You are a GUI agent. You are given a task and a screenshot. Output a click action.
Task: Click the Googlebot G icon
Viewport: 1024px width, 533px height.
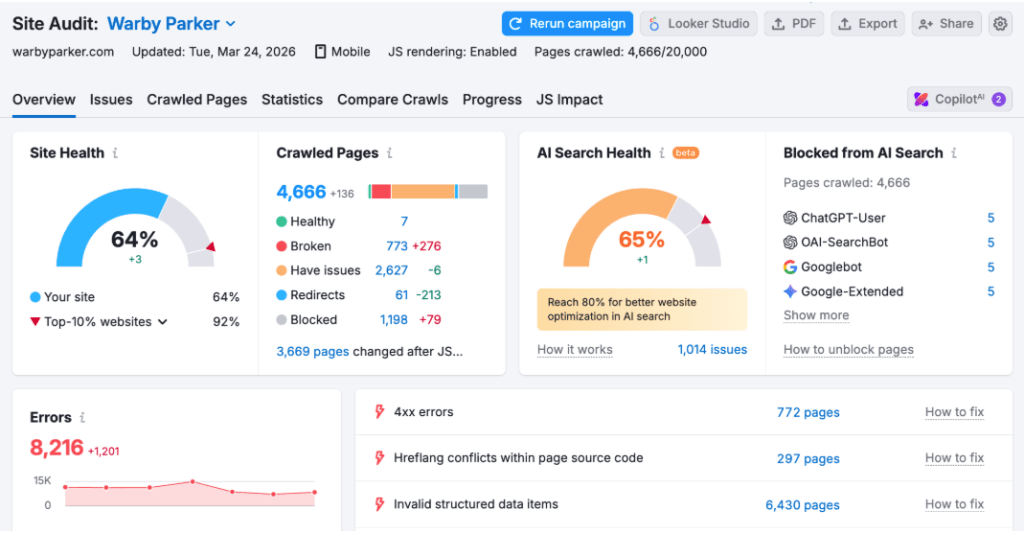[790, 267]
